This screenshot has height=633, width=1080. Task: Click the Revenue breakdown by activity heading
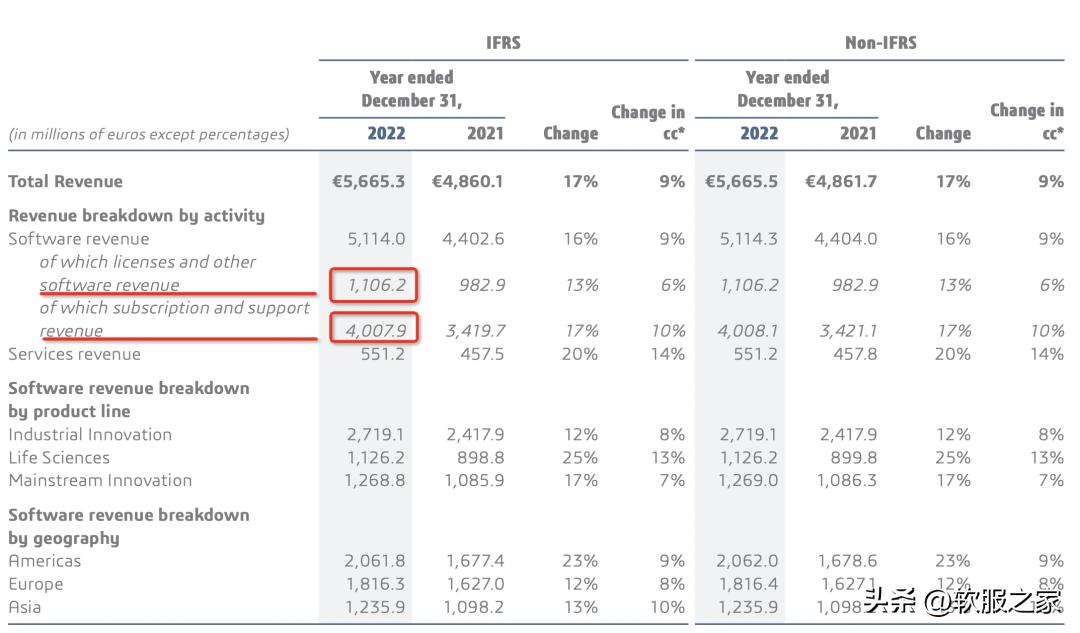pos(137,216)
